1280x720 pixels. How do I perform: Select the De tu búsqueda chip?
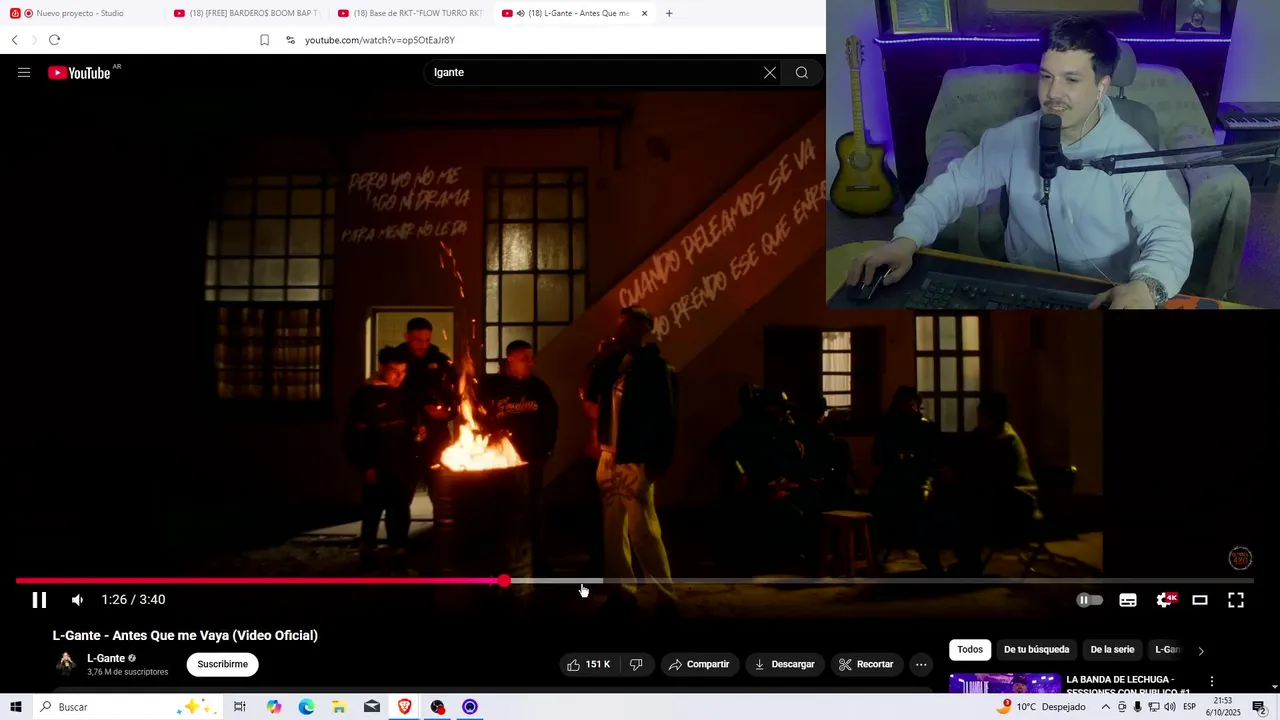1036,650
